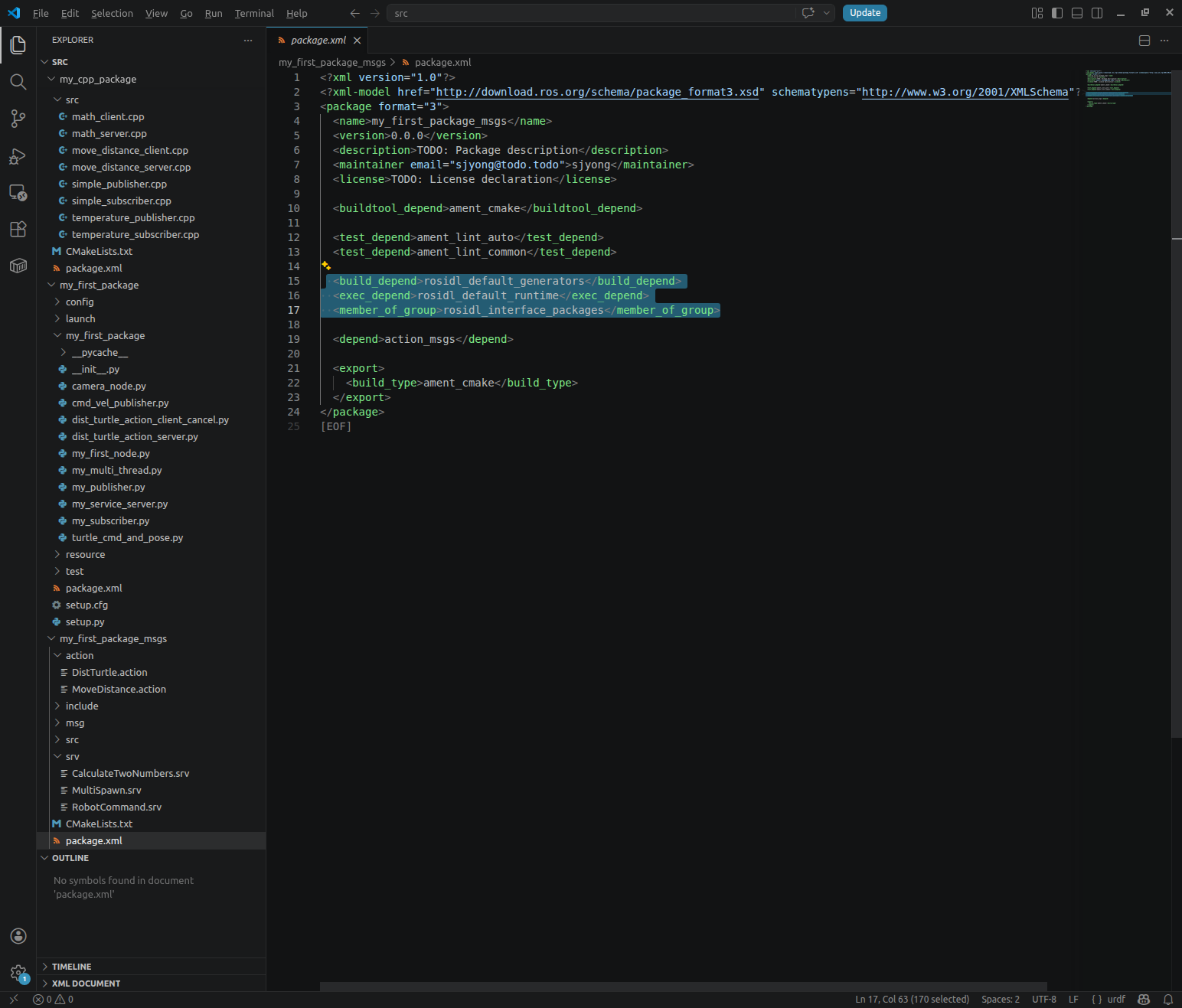Open Explorer more actions ellipsis
This screenshot has width=1182, height=1008.
(248, 40)
